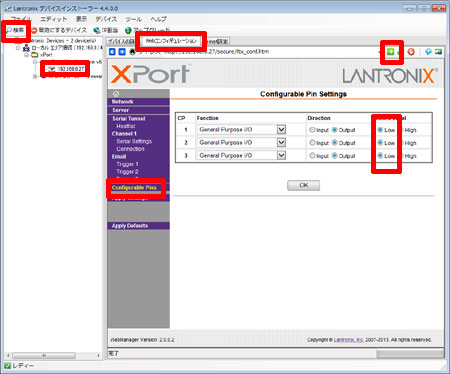Click the globe Upgrade icon in toolbar

128,30
